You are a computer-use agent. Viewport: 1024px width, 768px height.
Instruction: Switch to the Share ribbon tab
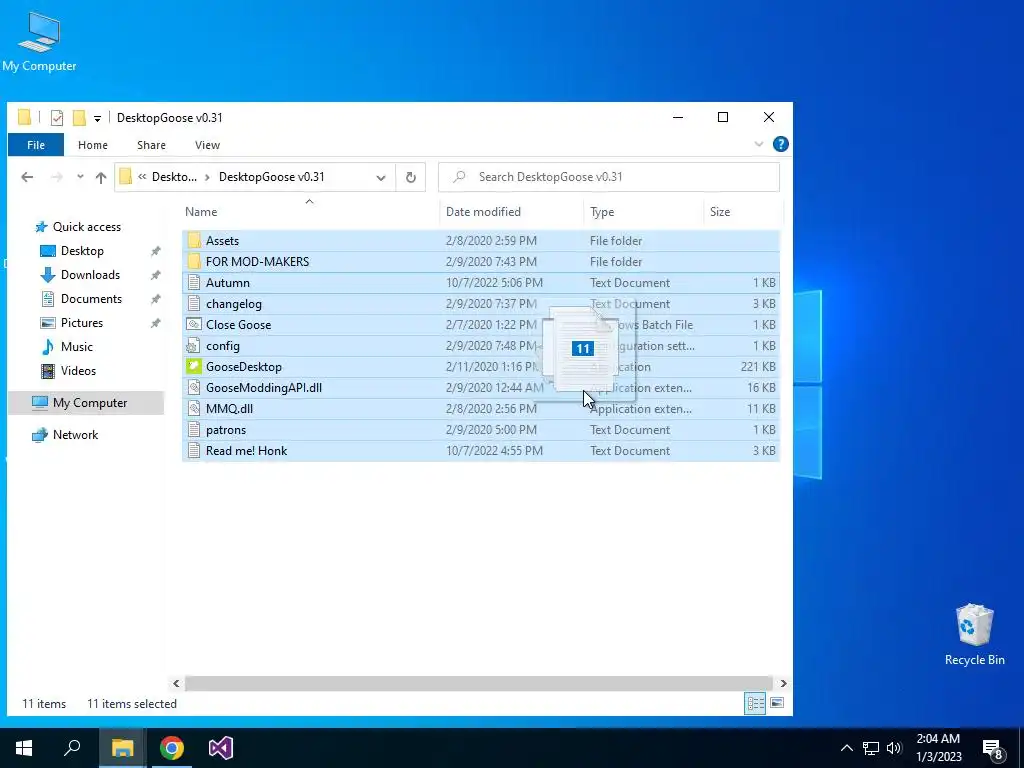click(x=151, y=145)
